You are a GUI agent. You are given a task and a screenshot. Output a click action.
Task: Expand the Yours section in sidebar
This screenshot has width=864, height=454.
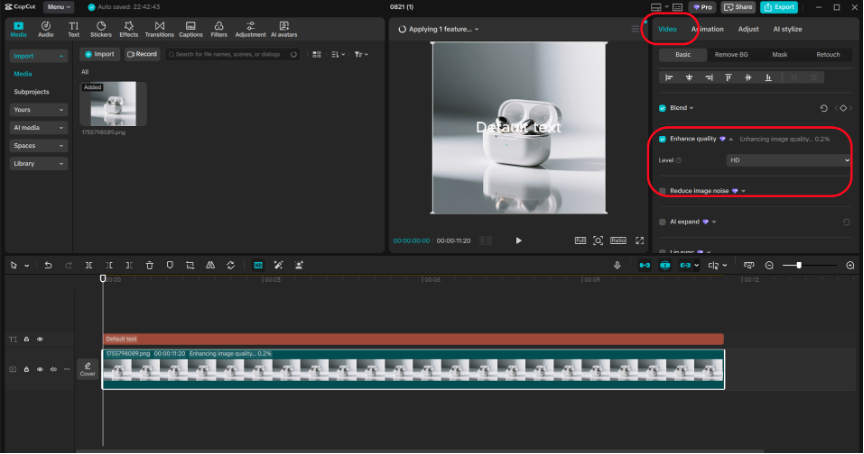tap(39, 110)
